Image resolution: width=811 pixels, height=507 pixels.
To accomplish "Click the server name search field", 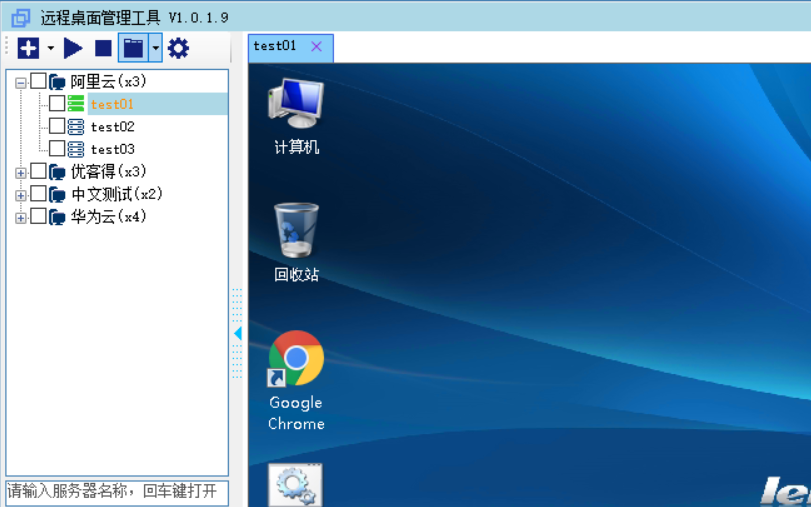I will pyautogui.click(x=117, y=491).
